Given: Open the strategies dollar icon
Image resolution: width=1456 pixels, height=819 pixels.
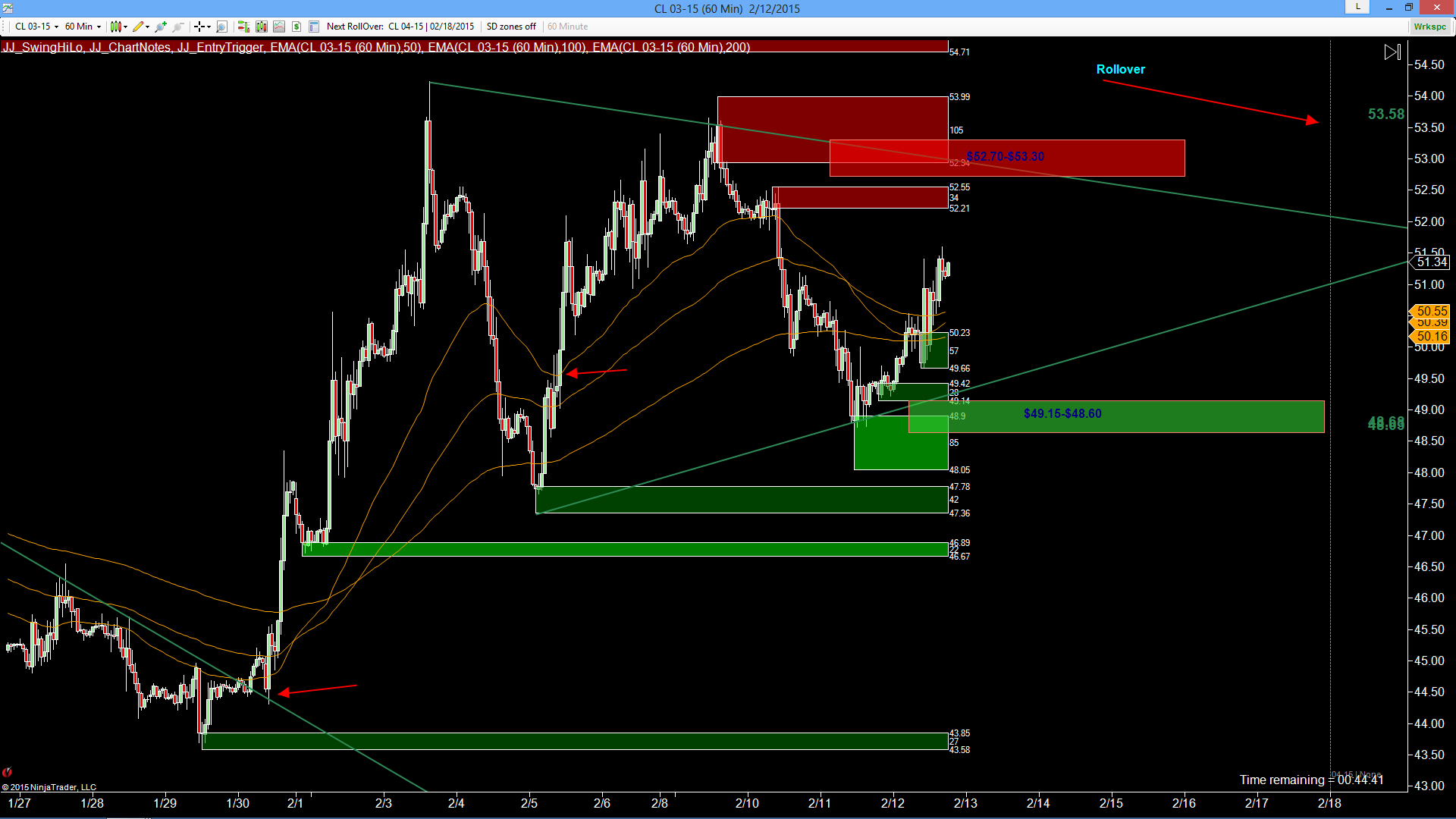Looking at the screenshot, I should point(297,27).
